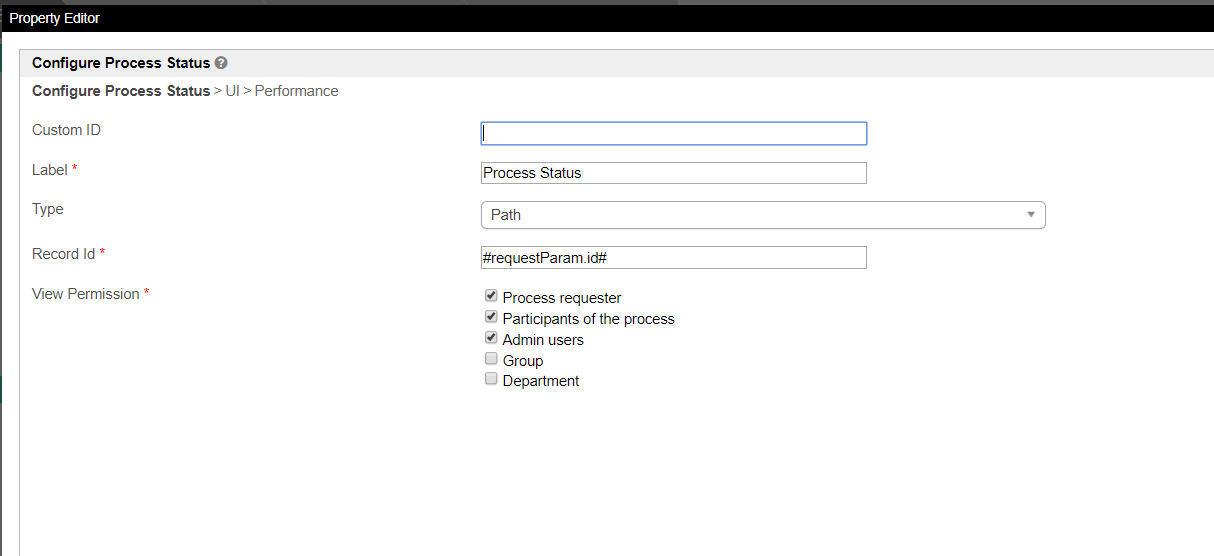
Task: Disable the Admin users permission
Action: tap(491, 338)
